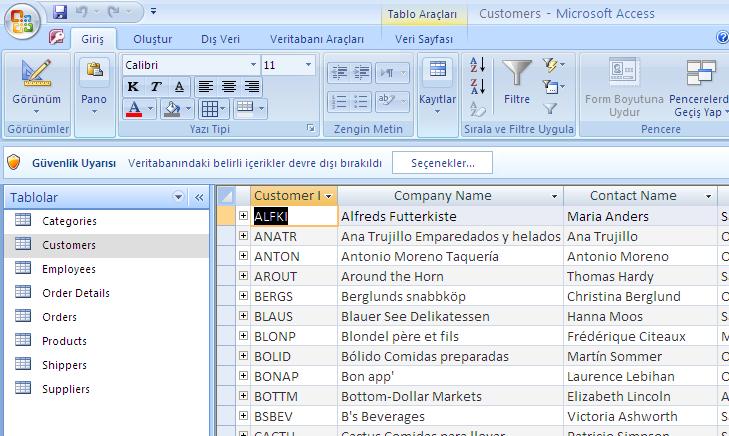The width and height of the screenshot is (729, 436).
Task: Toggle italic T formatting
Action: pyautogui.click(x=156, y=86)
